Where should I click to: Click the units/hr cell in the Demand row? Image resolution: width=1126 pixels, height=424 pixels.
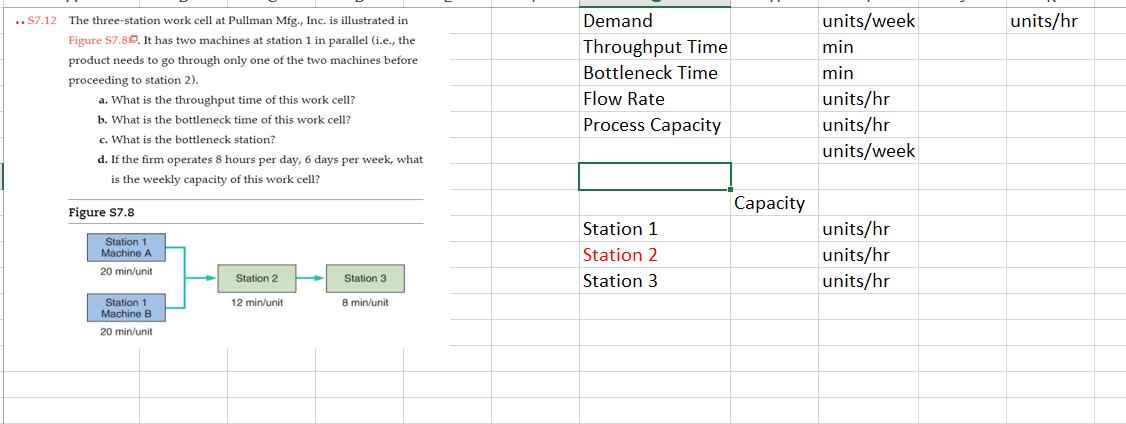(1050, 21)
